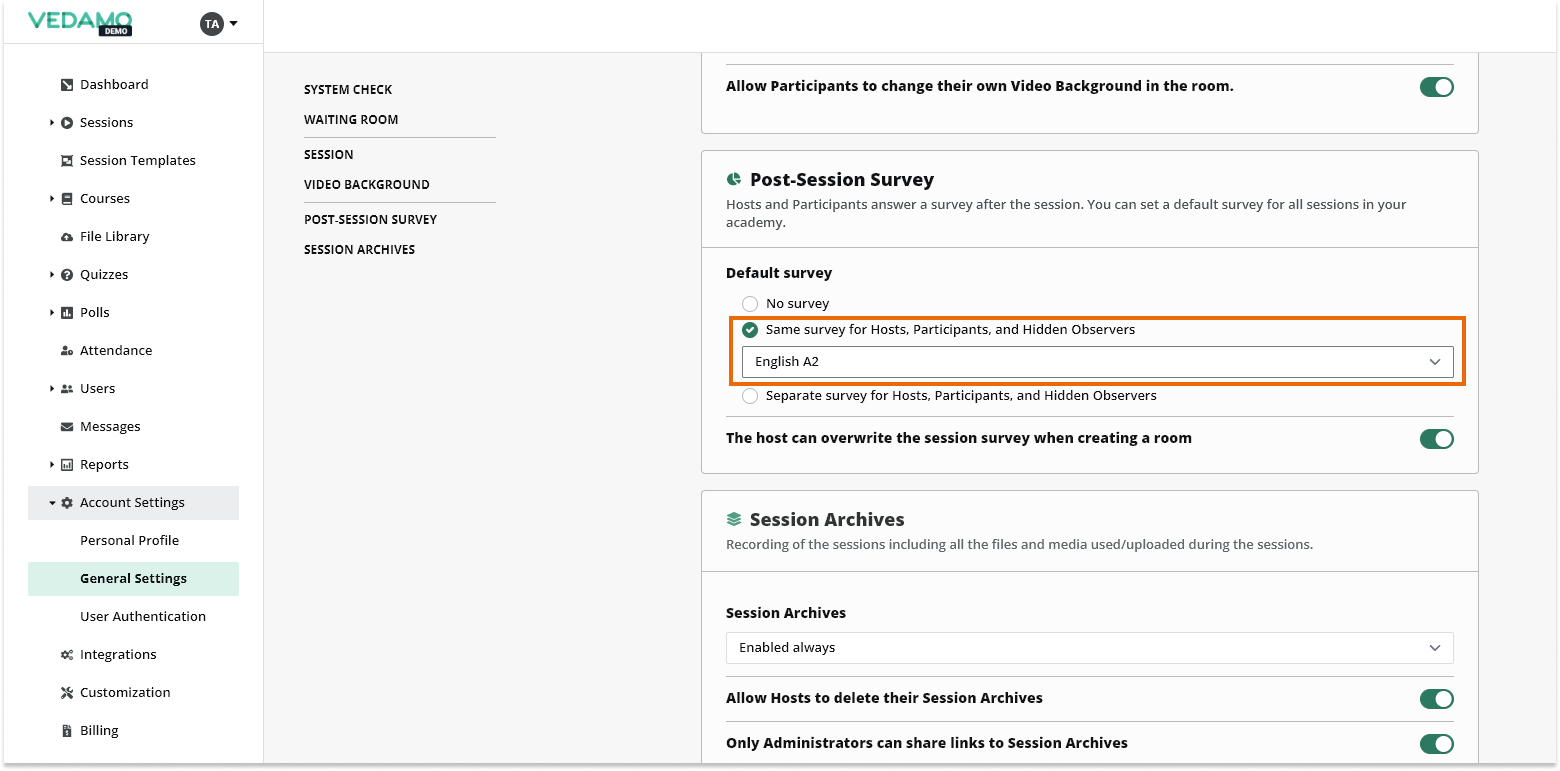Click the Billing icon in sidebar

pyautogui.click(x=67, y=731)
